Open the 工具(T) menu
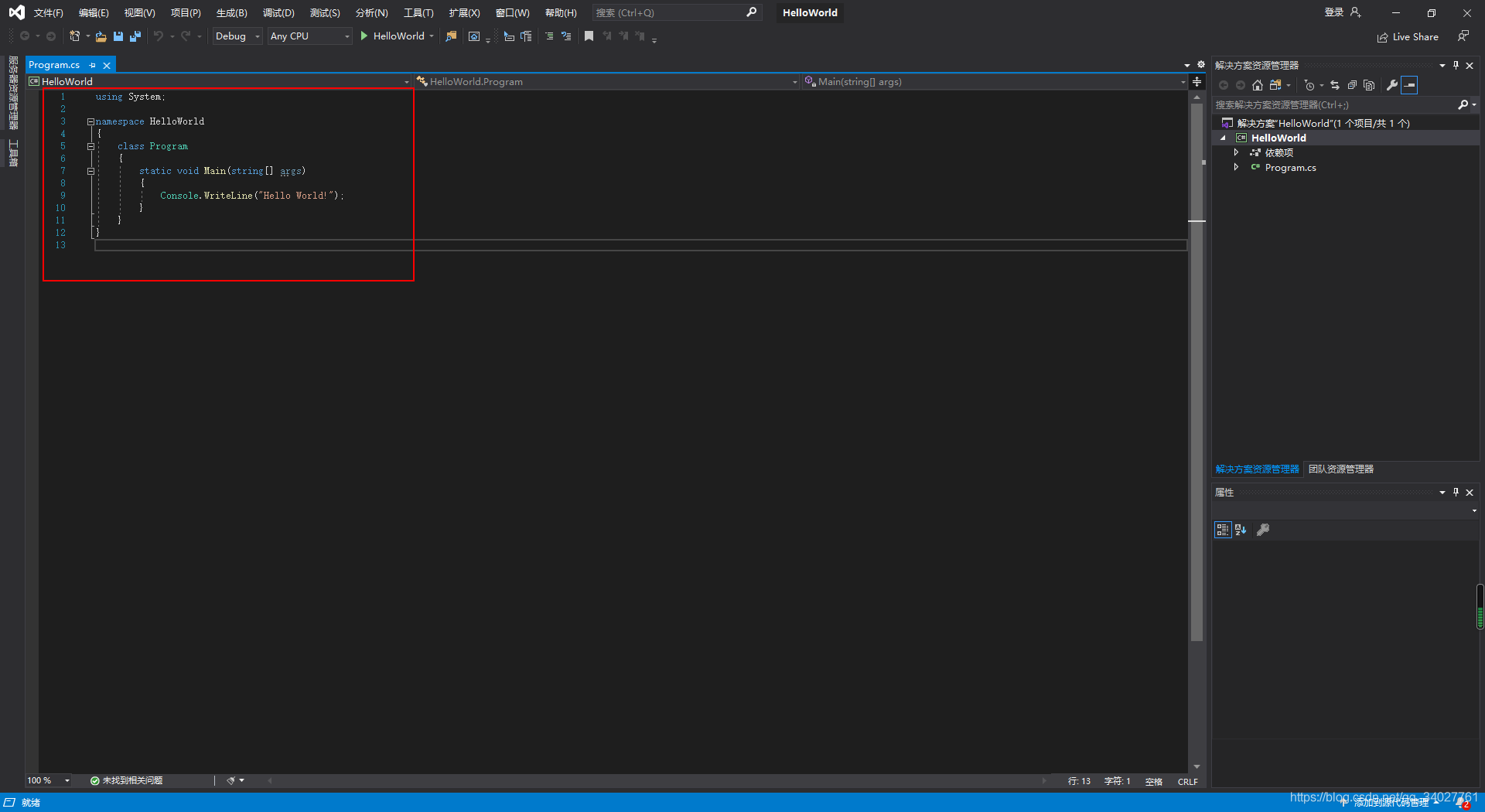Viewport: 1485px width, 812px height. [418, 13]
